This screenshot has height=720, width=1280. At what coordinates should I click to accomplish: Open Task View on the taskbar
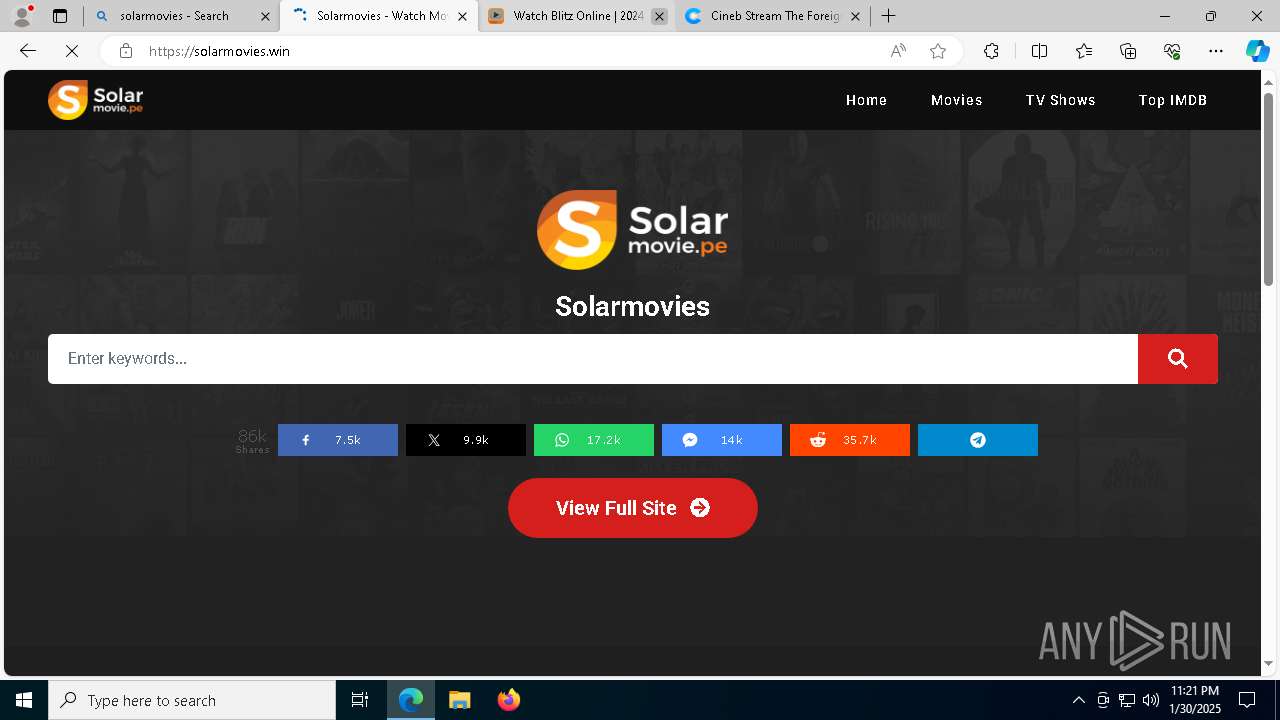[360, 700]
